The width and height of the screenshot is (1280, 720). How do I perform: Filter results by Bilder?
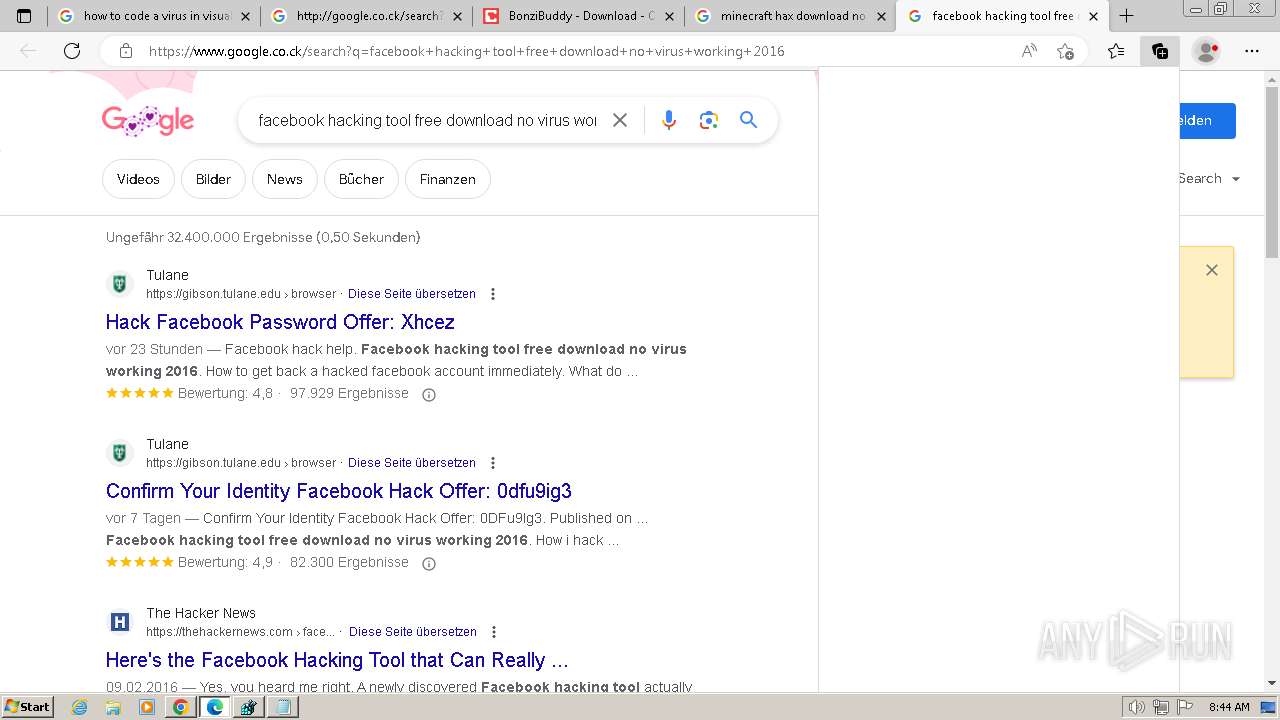(213, 179)
